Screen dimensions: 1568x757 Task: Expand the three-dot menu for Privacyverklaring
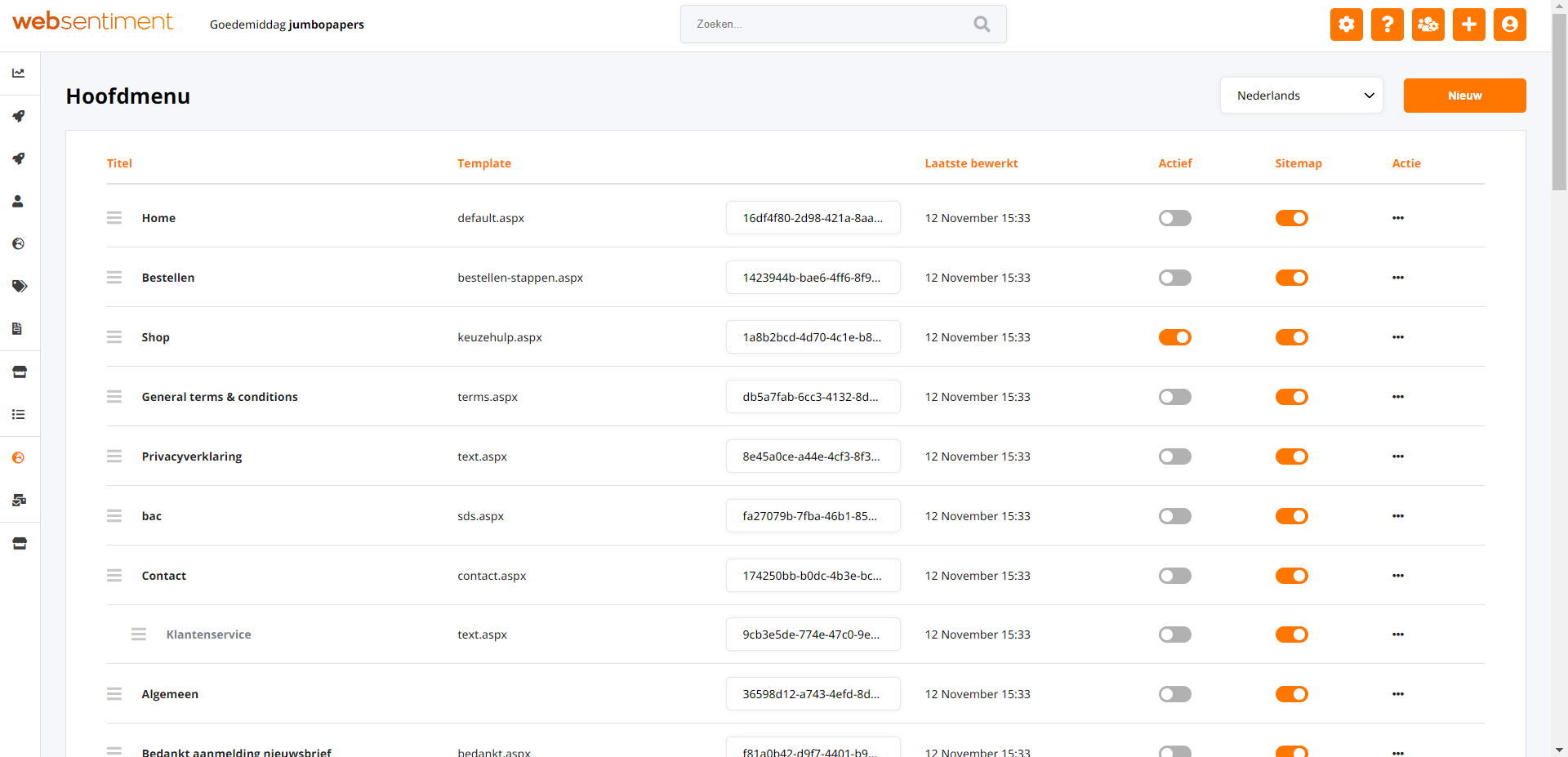pyautogui.click(x=1397, y=456)
